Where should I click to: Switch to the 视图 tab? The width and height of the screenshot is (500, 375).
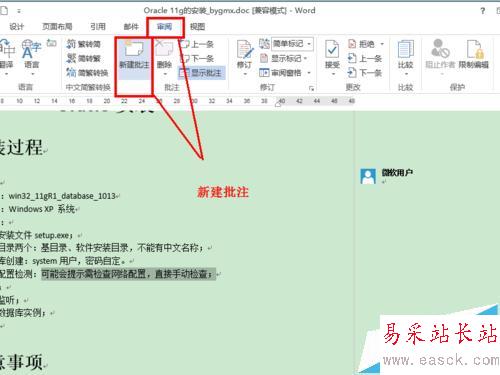(197, 26)
